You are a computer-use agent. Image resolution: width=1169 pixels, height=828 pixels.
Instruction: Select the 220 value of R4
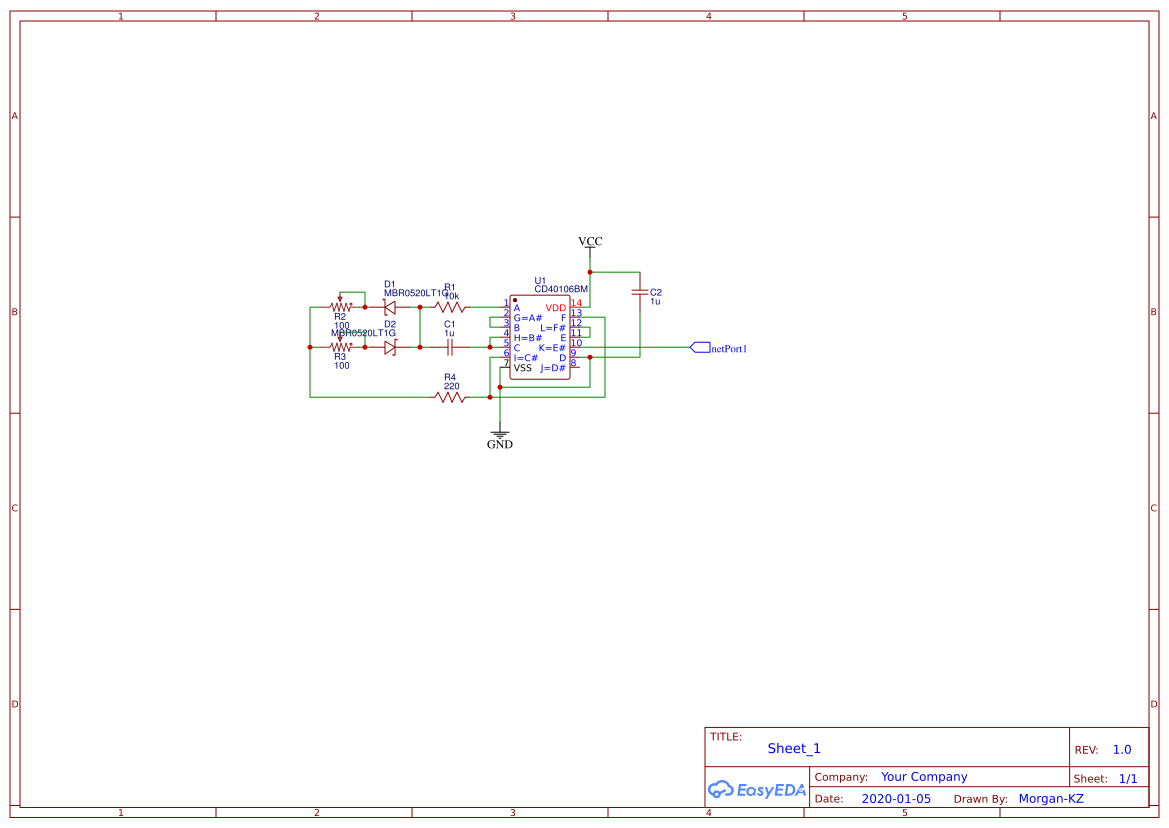tap(452, 386)
